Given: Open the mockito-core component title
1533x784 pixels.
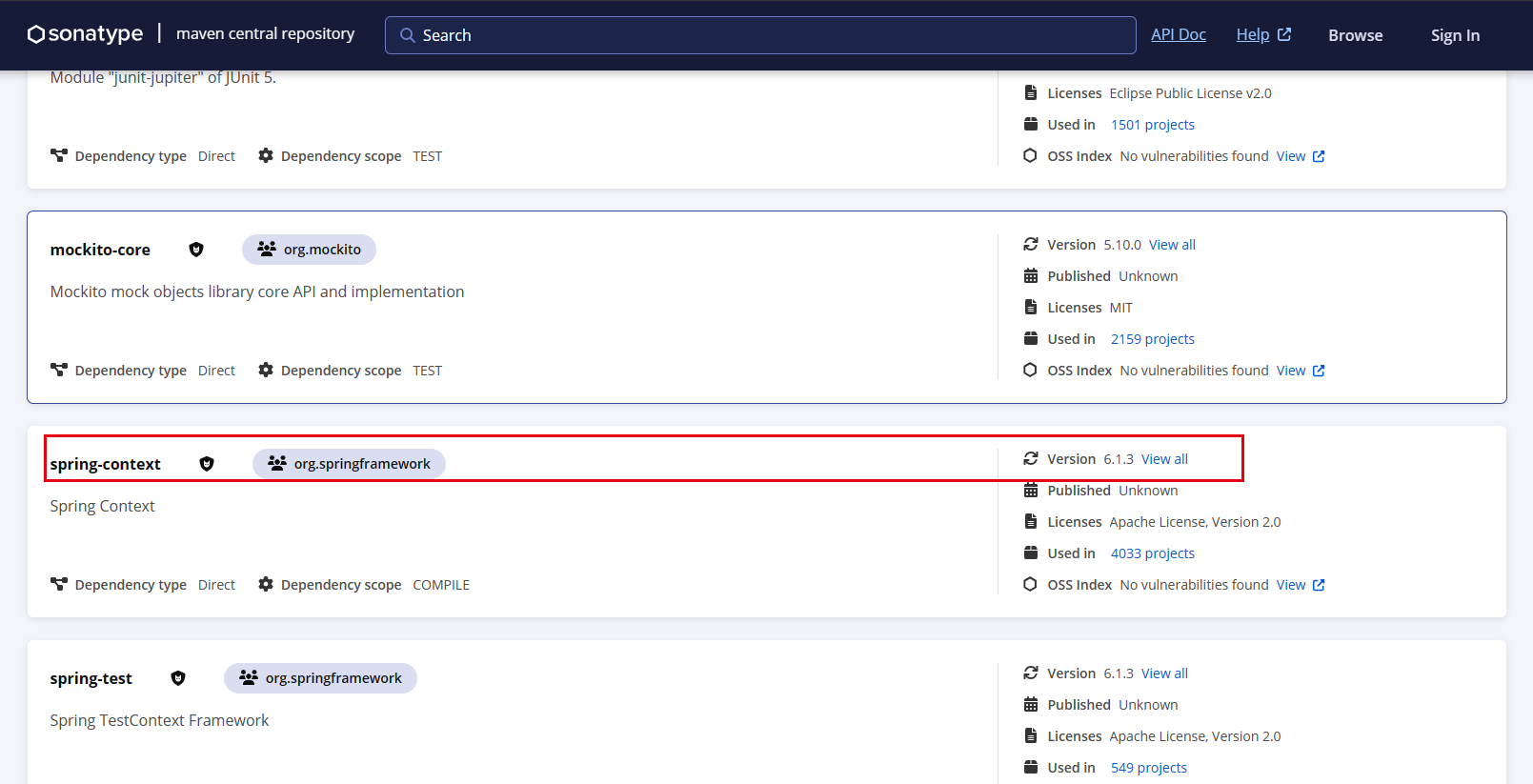Looking at the screenshot, I should click(x=100, y=250).
